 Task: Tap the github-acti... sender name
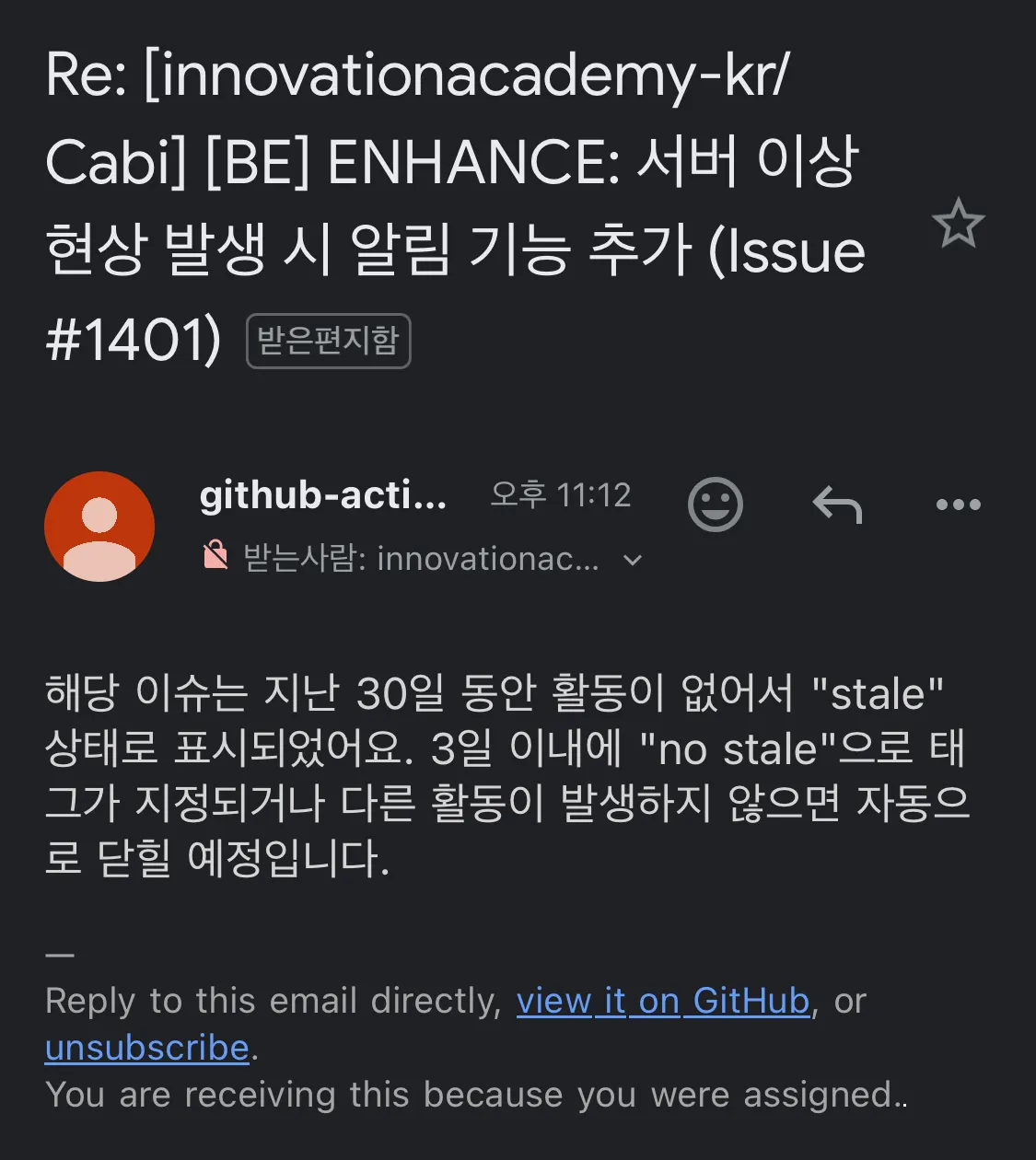click(323, 496)
